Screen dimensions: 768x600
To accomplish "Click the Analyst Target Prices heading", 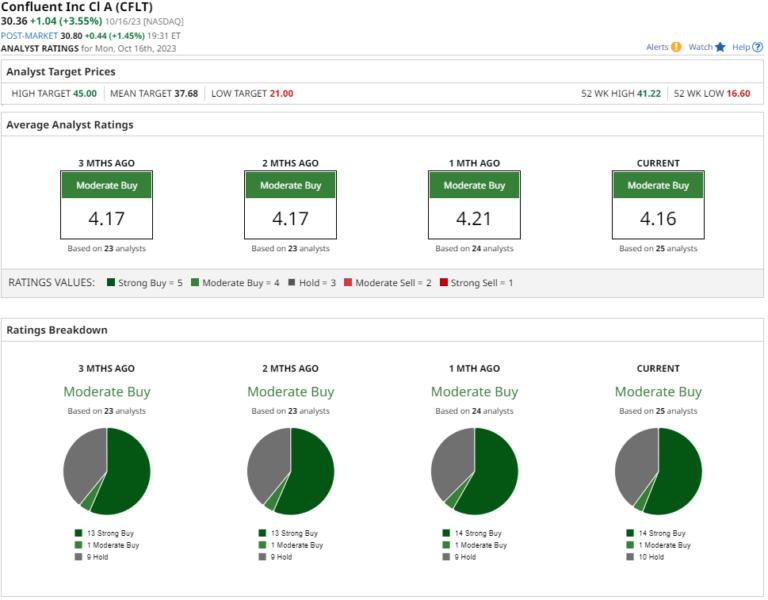I will pyautogui.click(x=61, y=72).
